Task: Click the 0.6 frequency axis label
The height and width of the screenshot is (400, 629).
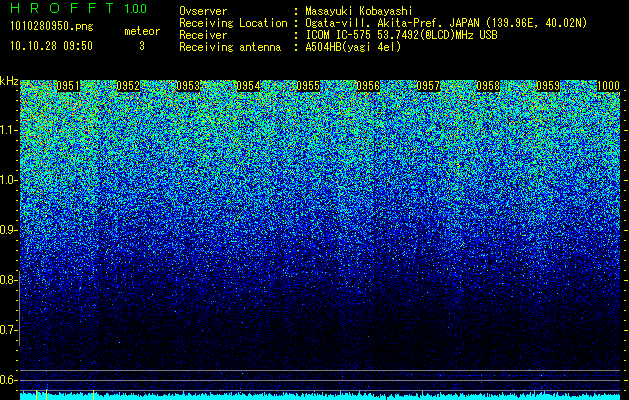Action: pos(7,380)
